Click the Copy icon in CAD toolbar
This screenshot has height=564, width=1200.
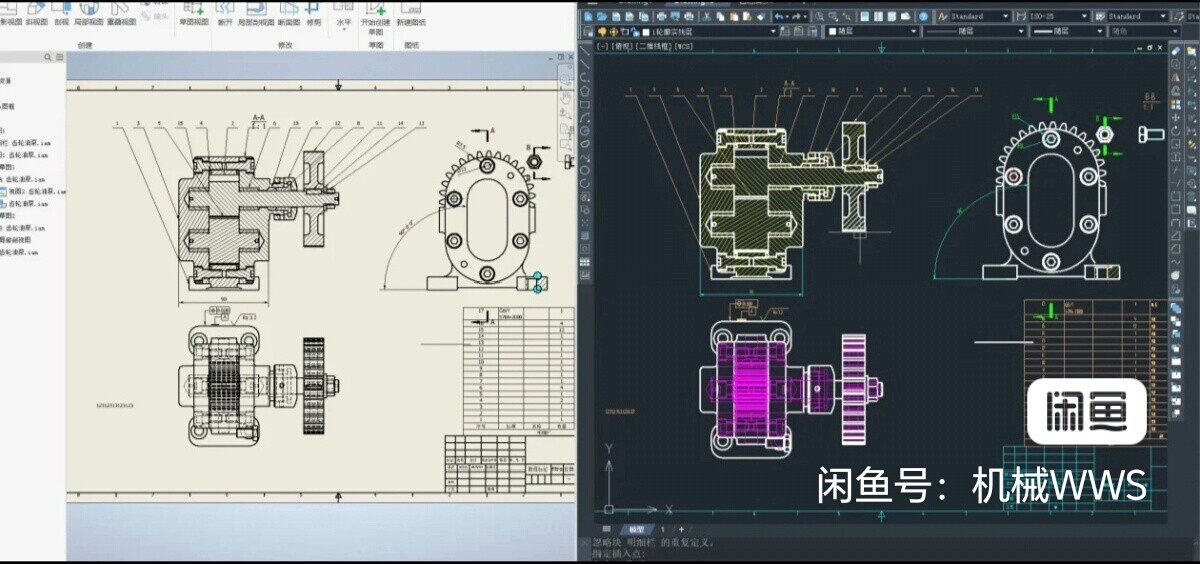click(x=720, y=16)
